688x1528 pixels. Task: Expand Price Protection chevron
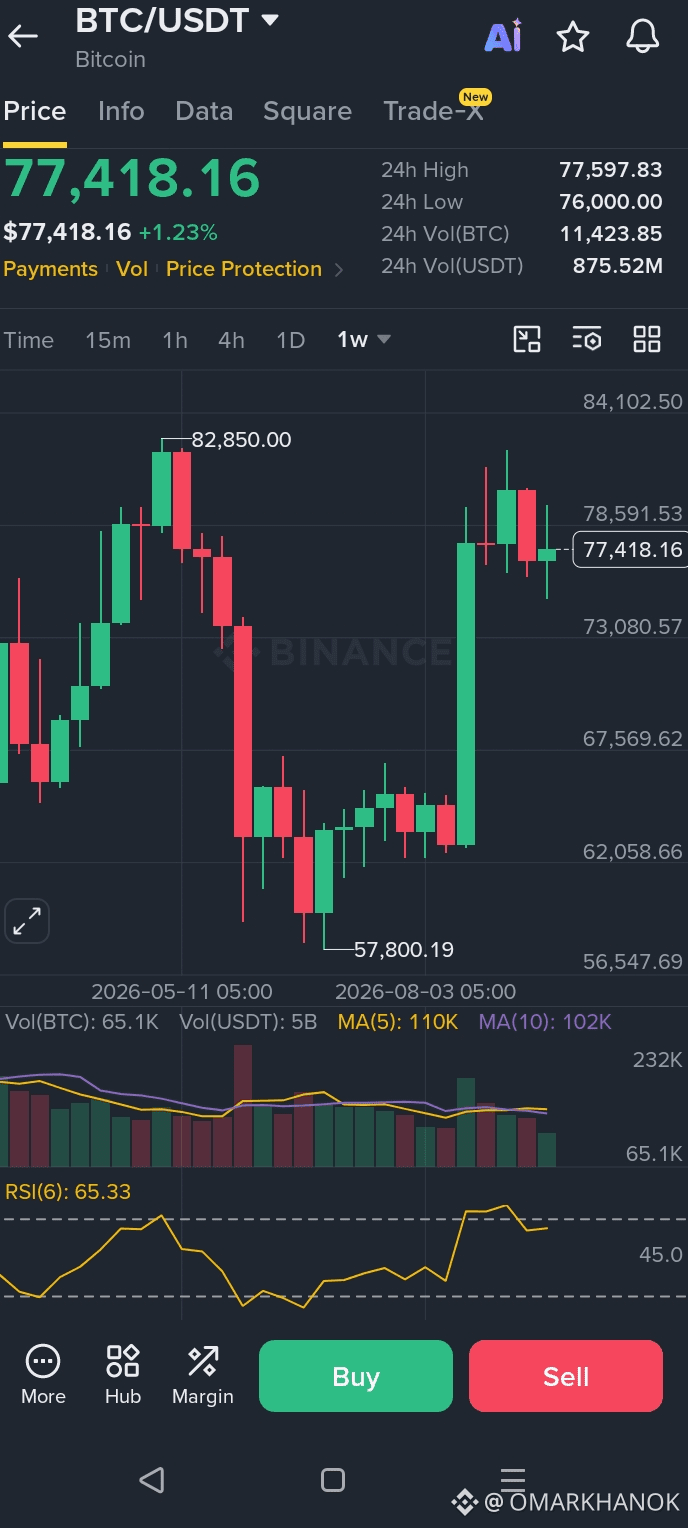339,269
